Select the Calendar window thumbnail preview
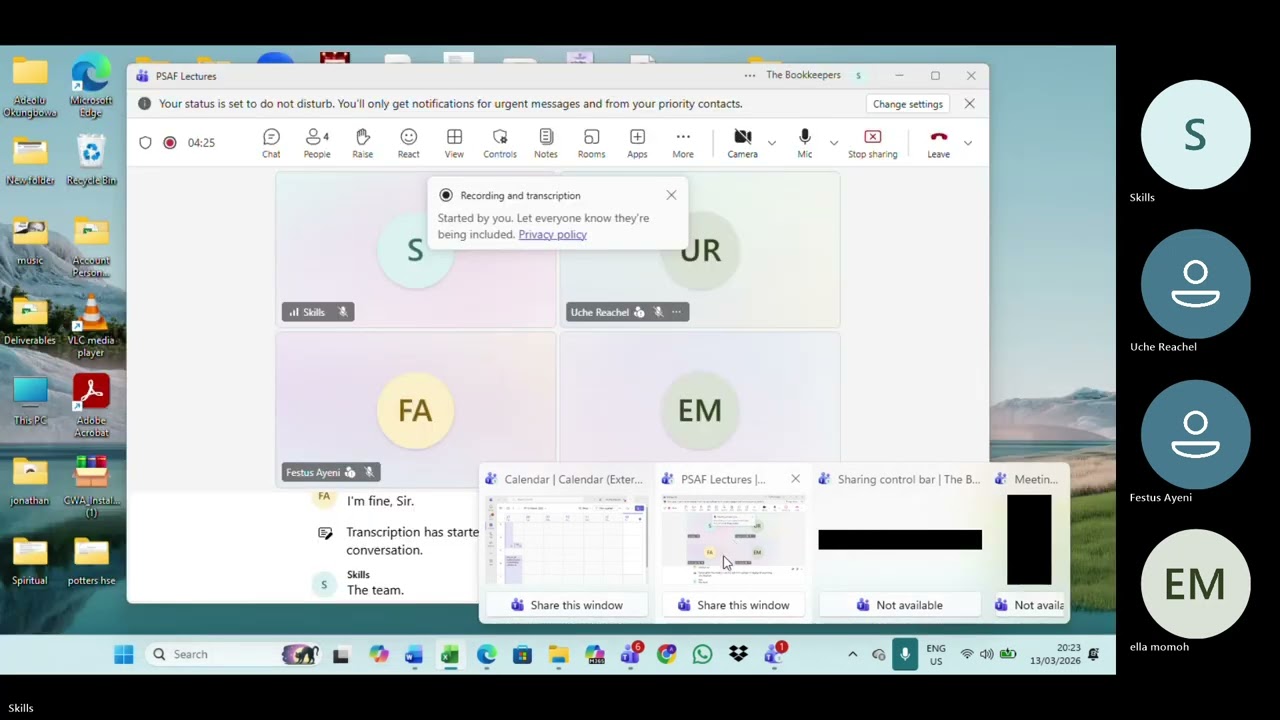 pos(567,540)
